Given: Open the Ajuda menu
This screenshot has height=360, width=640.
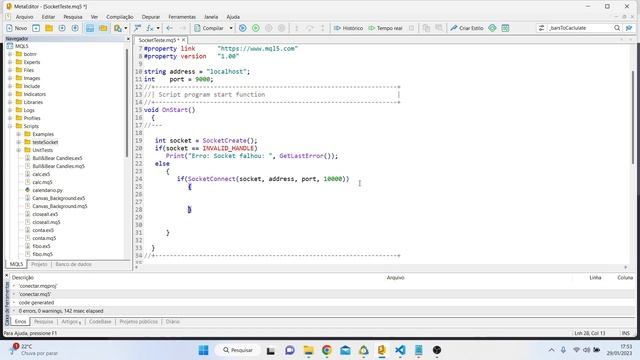Looking at the screenshot, I should point(233,17).
